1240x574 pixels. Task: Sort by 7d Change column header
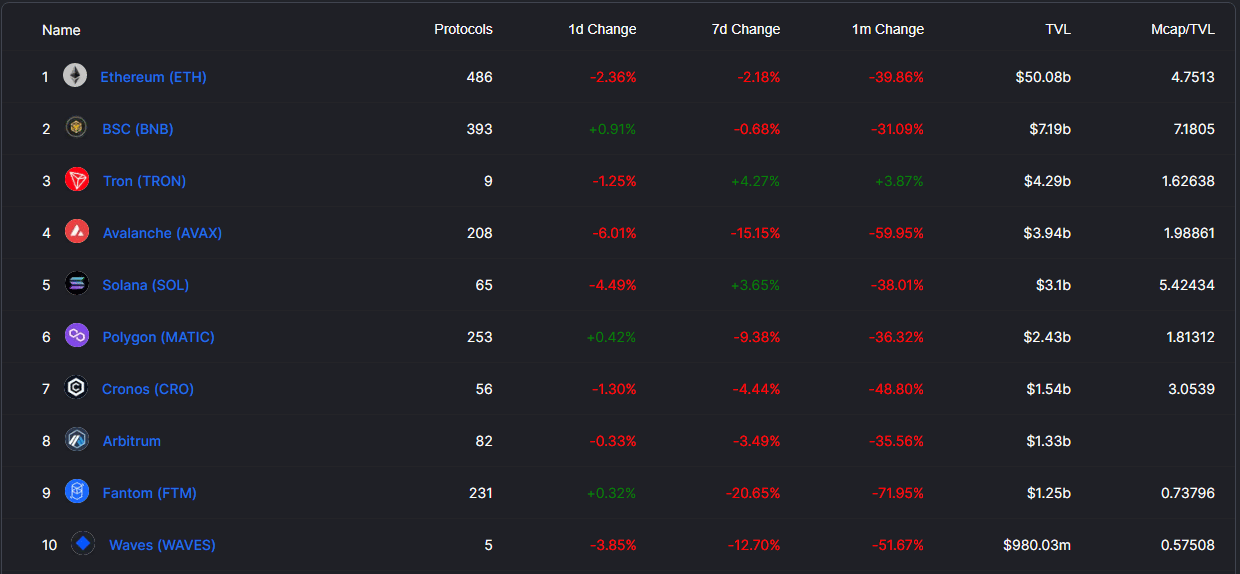click(x=746, y=29)
